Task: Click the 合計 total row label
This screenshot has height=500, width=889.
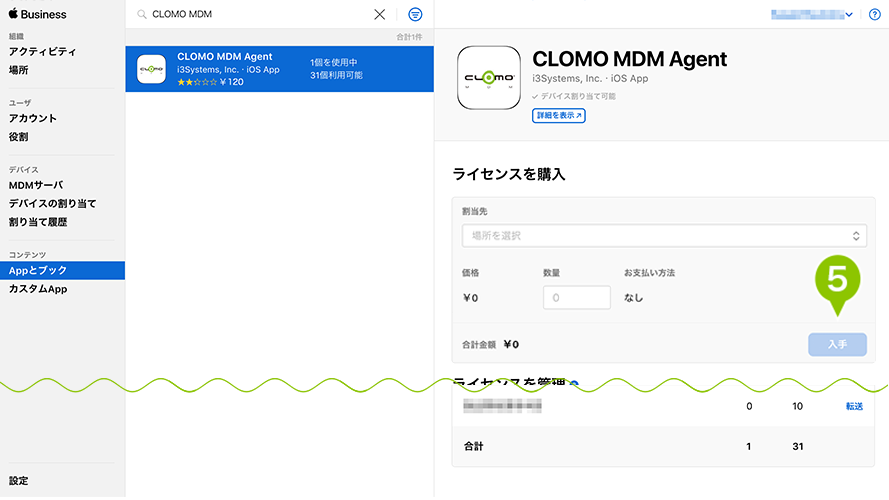Action: (x=473, y=447)
